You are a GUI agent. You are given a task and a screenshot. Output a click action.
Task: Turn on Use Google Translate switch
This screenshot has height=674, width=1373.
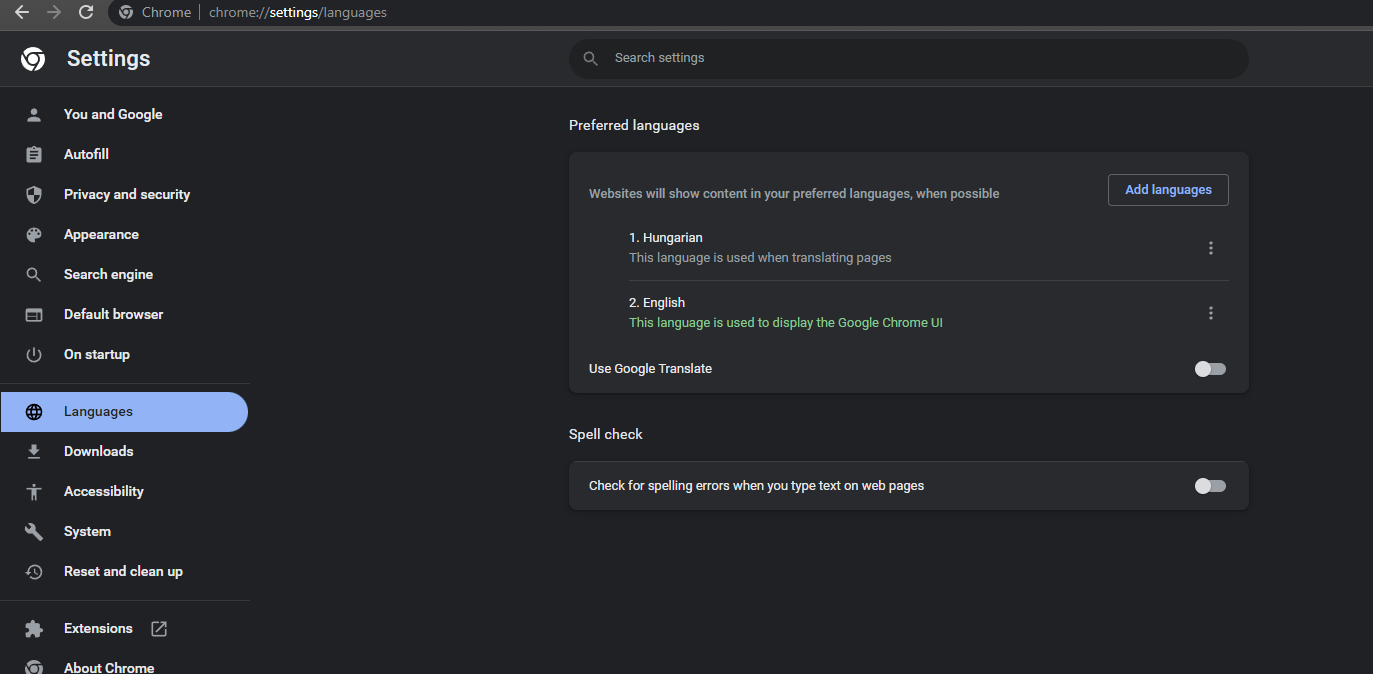pos(1210,369)
